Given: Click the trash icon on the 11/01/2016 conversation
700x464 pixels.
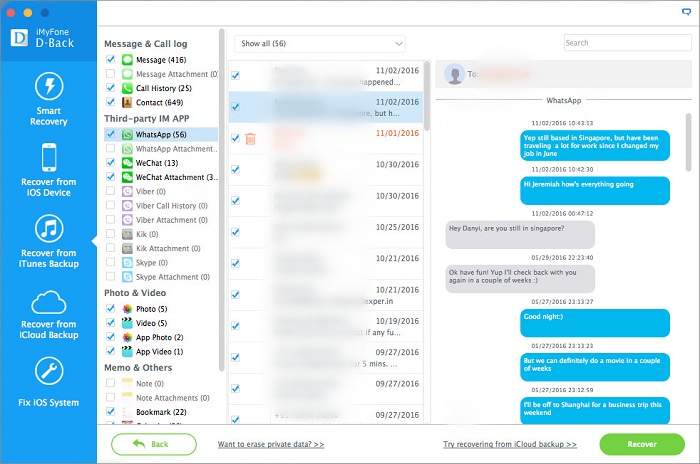Looking at the screenshot, I should click(x=250, y=139).
